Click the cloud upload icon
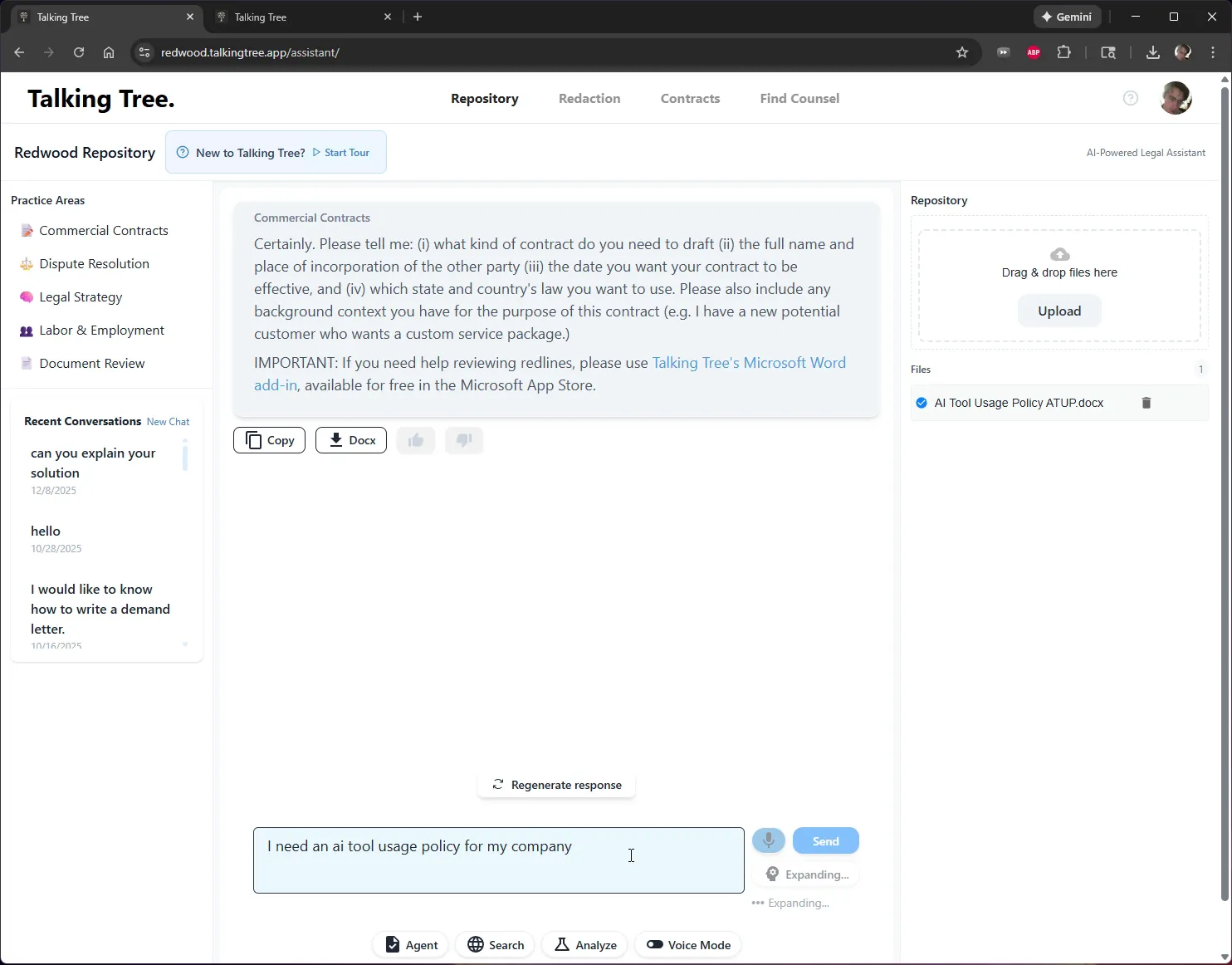Screen dimensions: 1232x965 (x=1060, y=254)
